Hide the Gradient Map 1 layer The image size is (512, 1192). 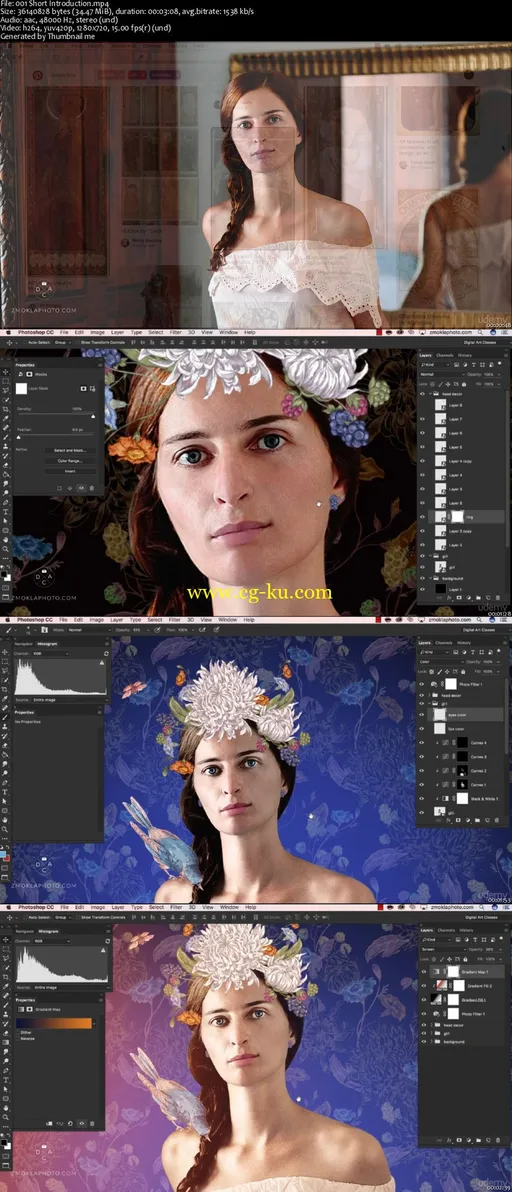[x=424, y=972]
